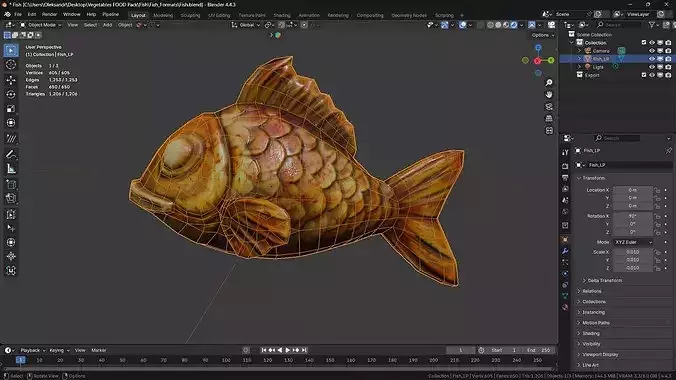This screenshot has height=380, width=676.
Task: Open the timeline Keying menu
Action: point(59,350)
